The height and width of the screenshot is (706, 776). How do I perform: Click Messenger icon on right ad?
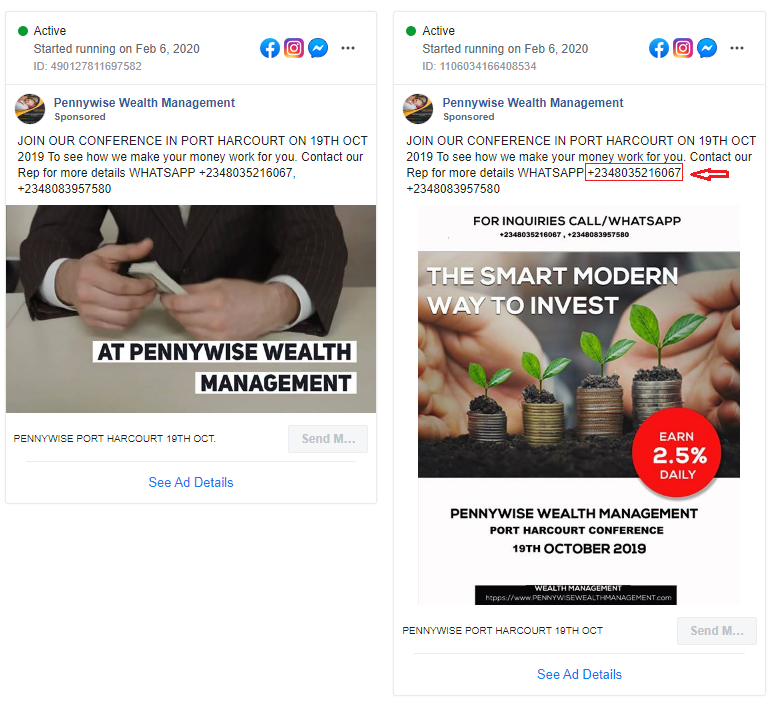tap(707, 48)
